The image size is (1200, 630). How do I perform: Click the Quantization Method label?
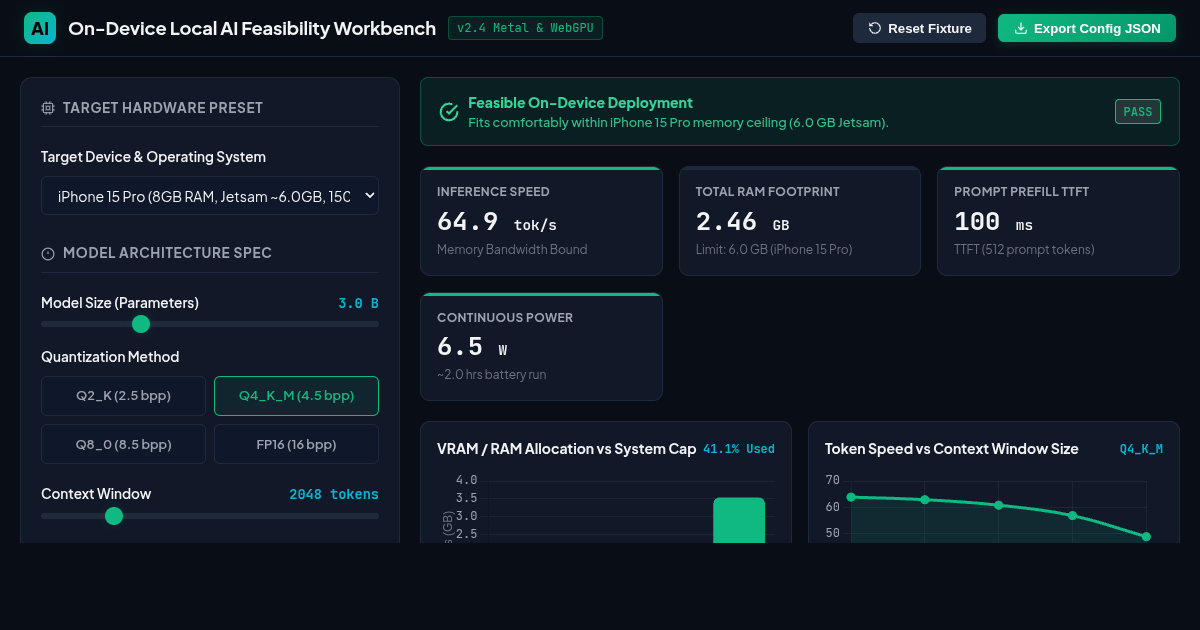(110, 357)
